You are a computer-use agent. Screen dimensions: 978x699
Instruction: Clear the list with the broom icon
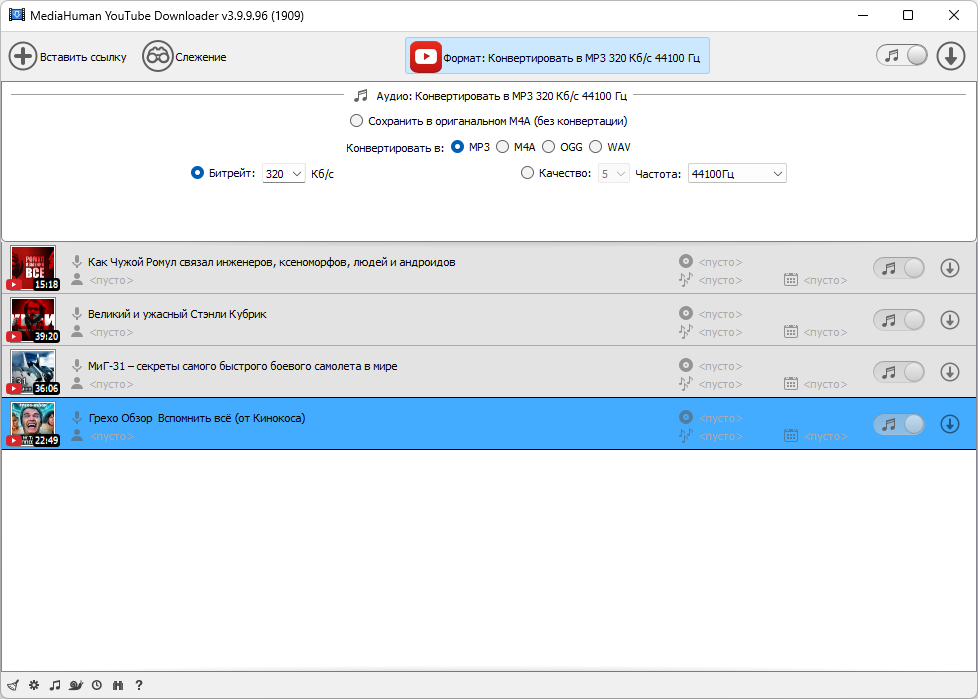pos(12,685)
